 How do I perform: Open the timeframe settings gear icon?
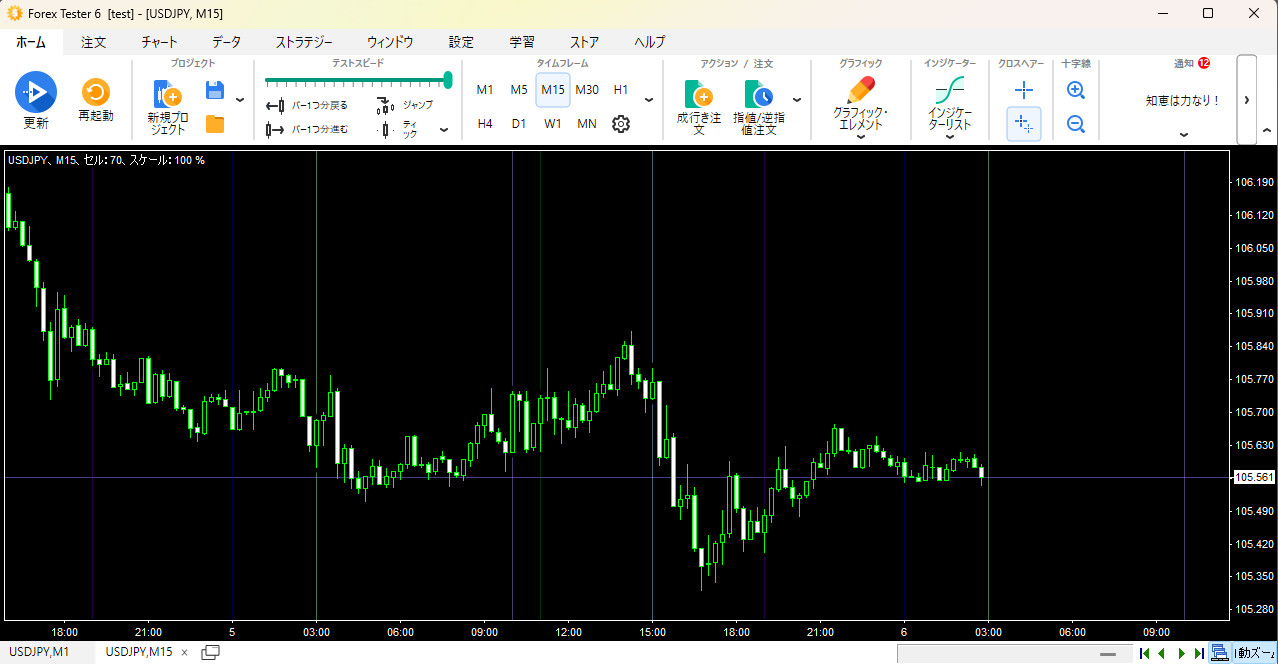621,124
